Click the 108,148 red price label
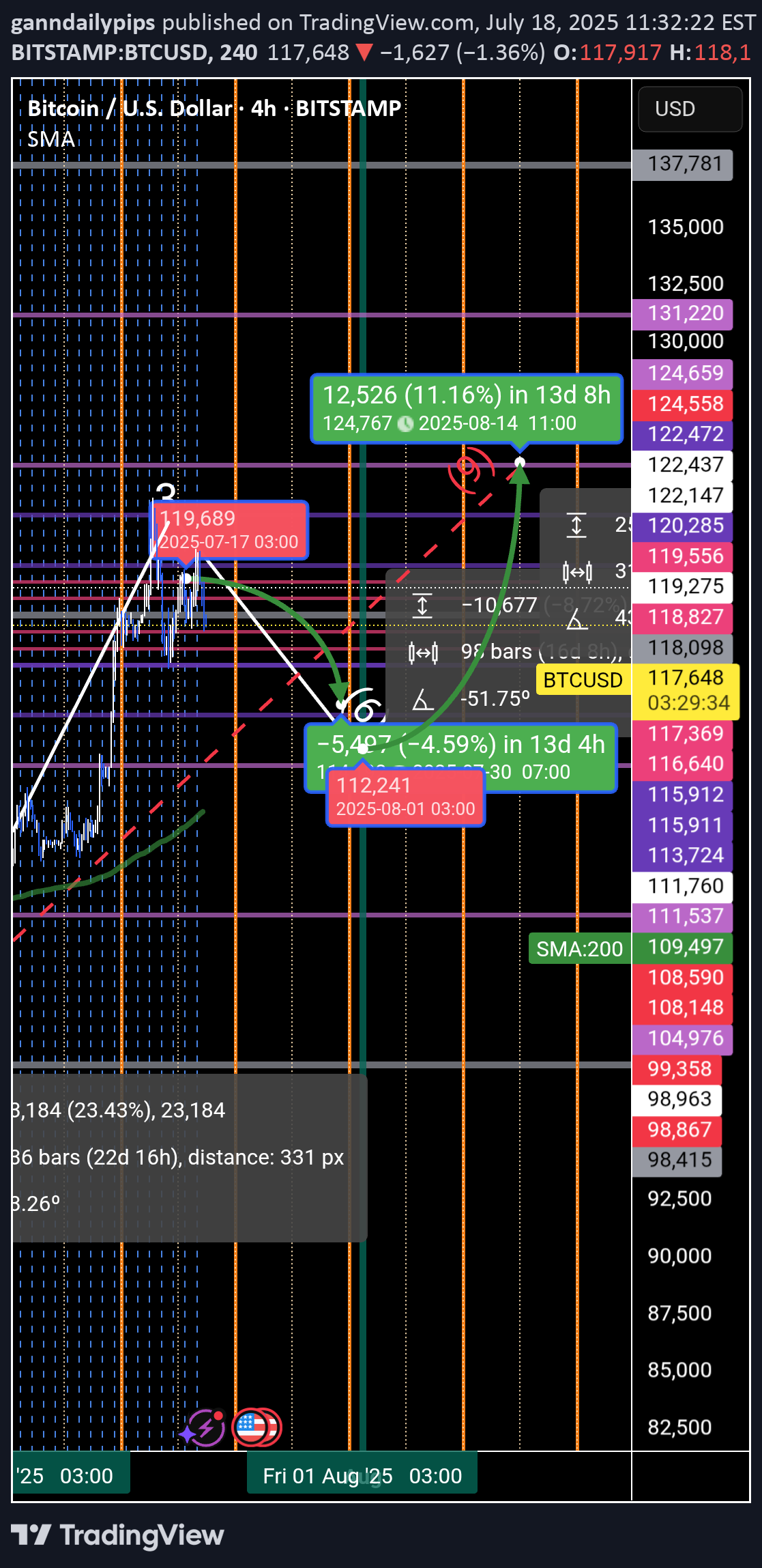Image resolution: width=762 pixels, height=1568 pixels. (682, 1008)
